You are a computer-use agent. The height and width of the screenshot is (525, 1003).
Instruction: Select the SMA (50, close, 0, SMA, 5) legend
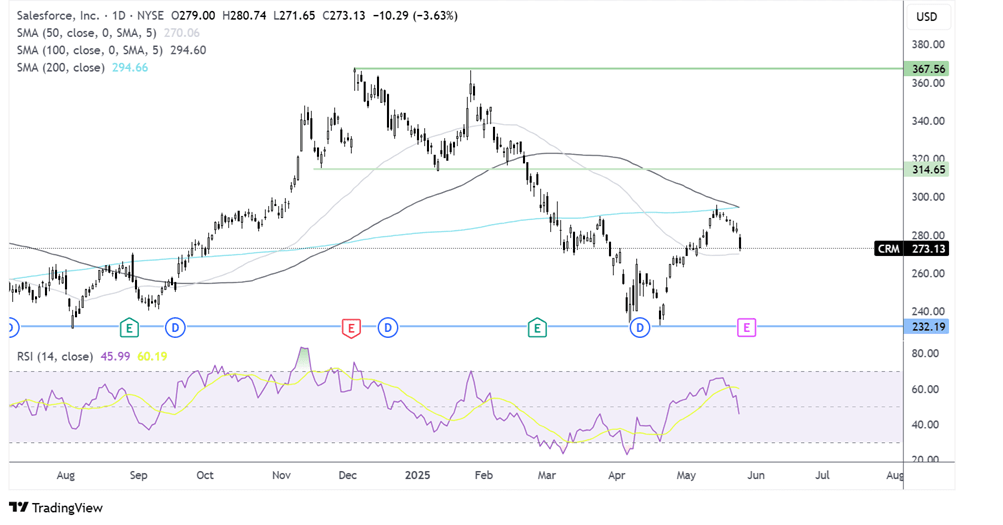tap(86, 33)
